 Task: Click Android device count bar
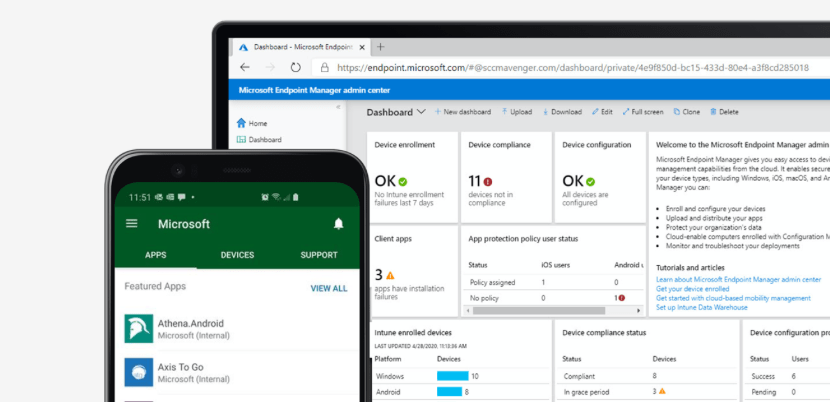click(449, 392)
